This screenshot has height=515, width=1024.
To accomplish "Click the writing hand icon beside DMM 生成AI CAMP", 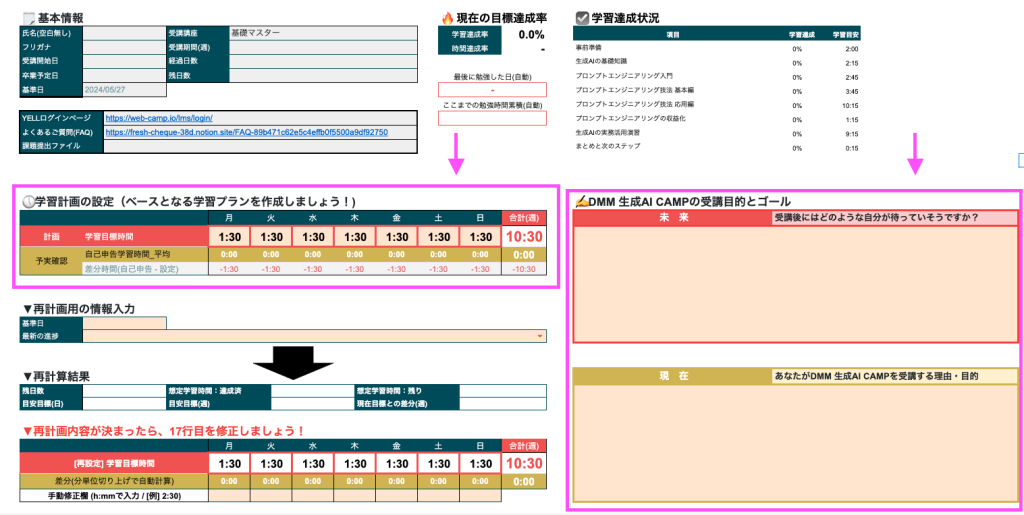I will pyautogui.click(x=581, y=201).
